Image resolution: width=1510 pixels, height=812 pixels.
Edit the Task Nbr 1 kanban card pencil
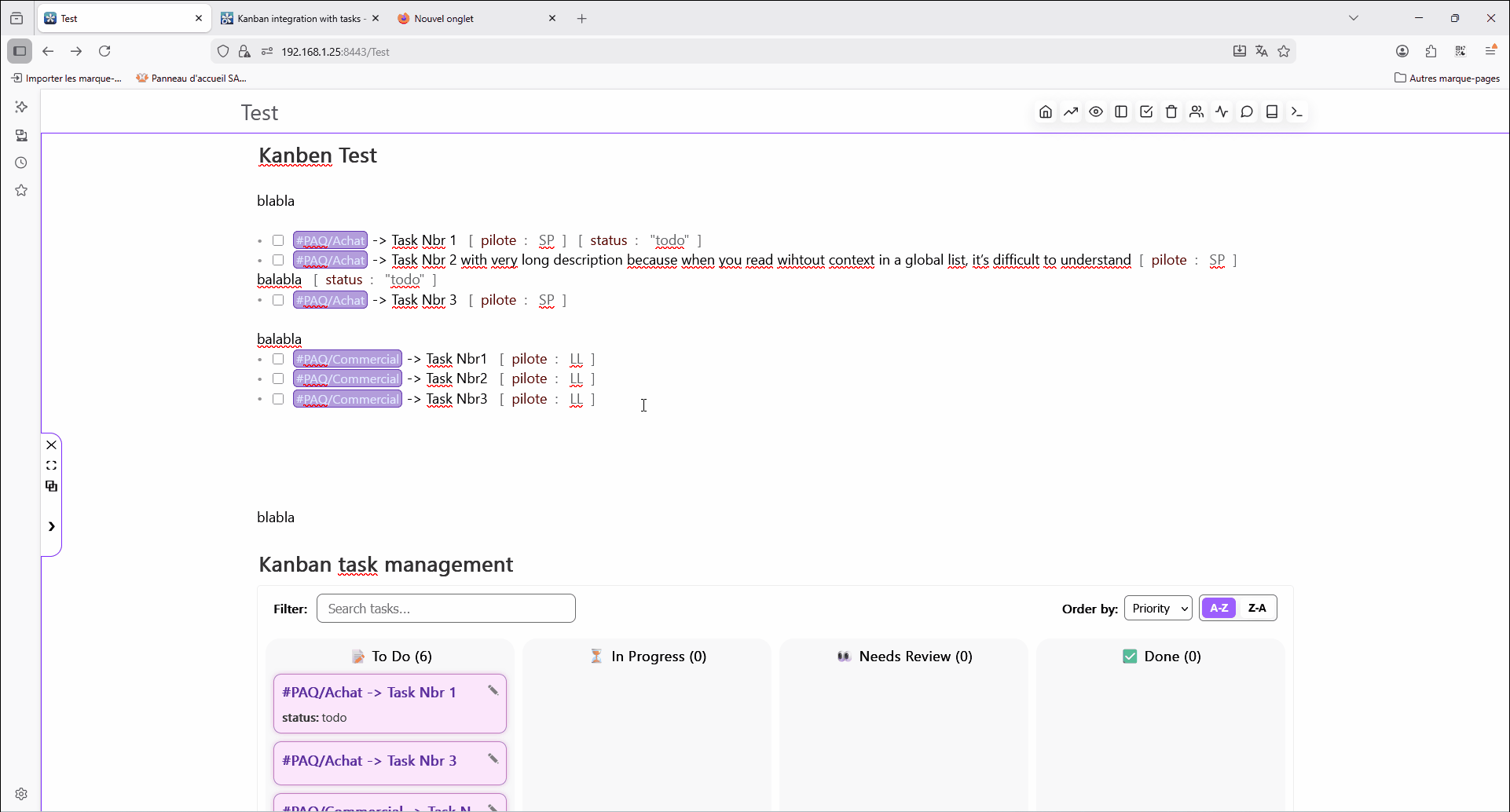[493, 690]
